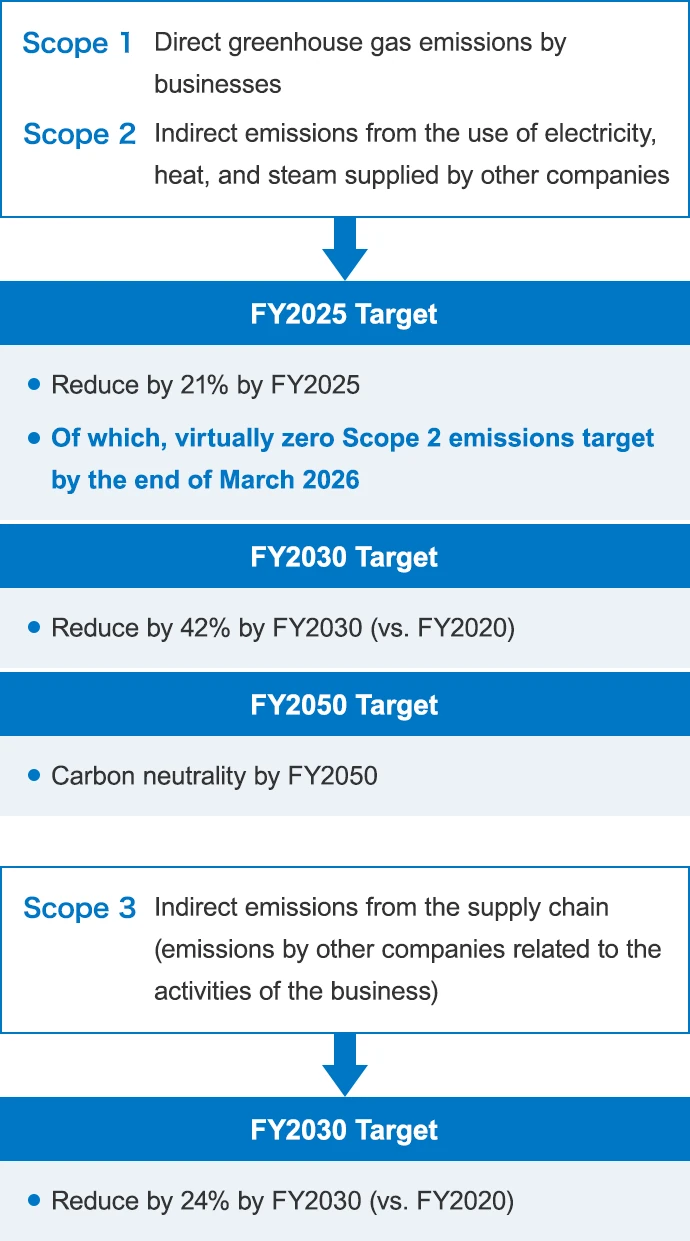Click the virtually zero Scope 2 emissions blue text
690x1241 pixels.
tap(353, 459)
